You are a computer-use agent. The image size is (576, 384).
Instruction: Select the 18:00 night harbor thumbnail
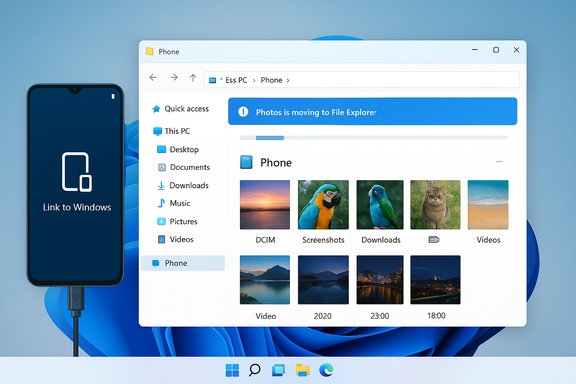click(435, 280)
